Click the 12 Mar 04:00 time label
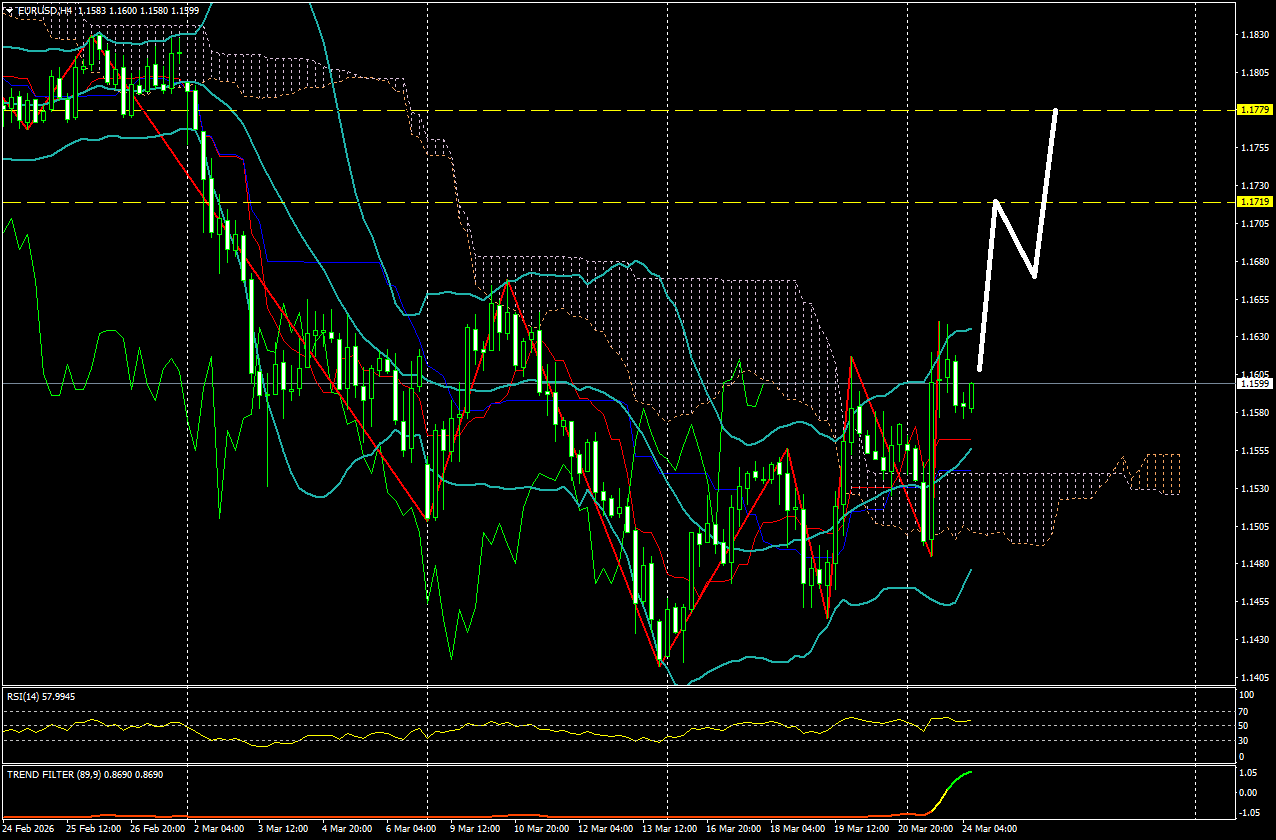 [x=606, y=829]
